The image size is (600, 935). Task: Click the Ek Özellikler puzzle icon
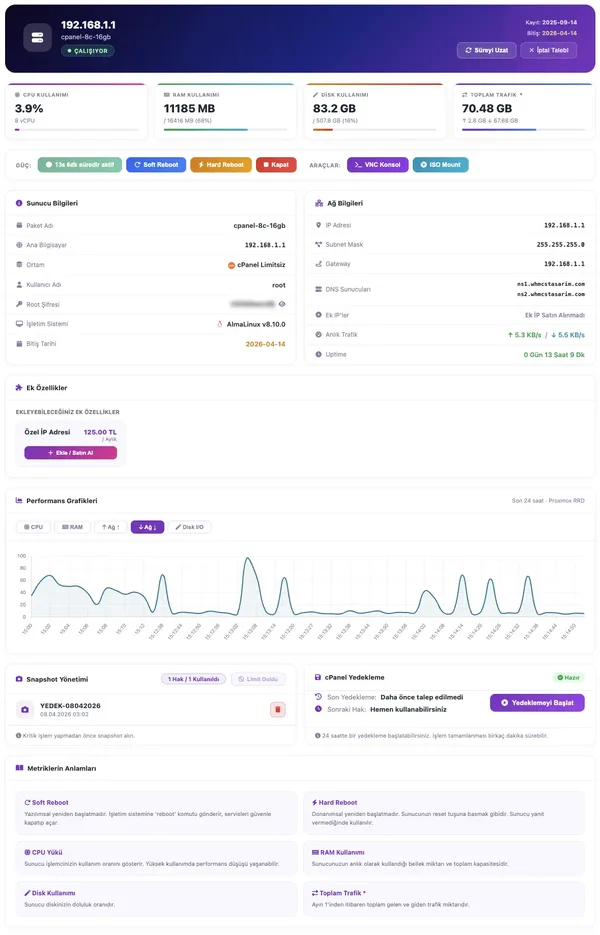click(x=19, y=387)
